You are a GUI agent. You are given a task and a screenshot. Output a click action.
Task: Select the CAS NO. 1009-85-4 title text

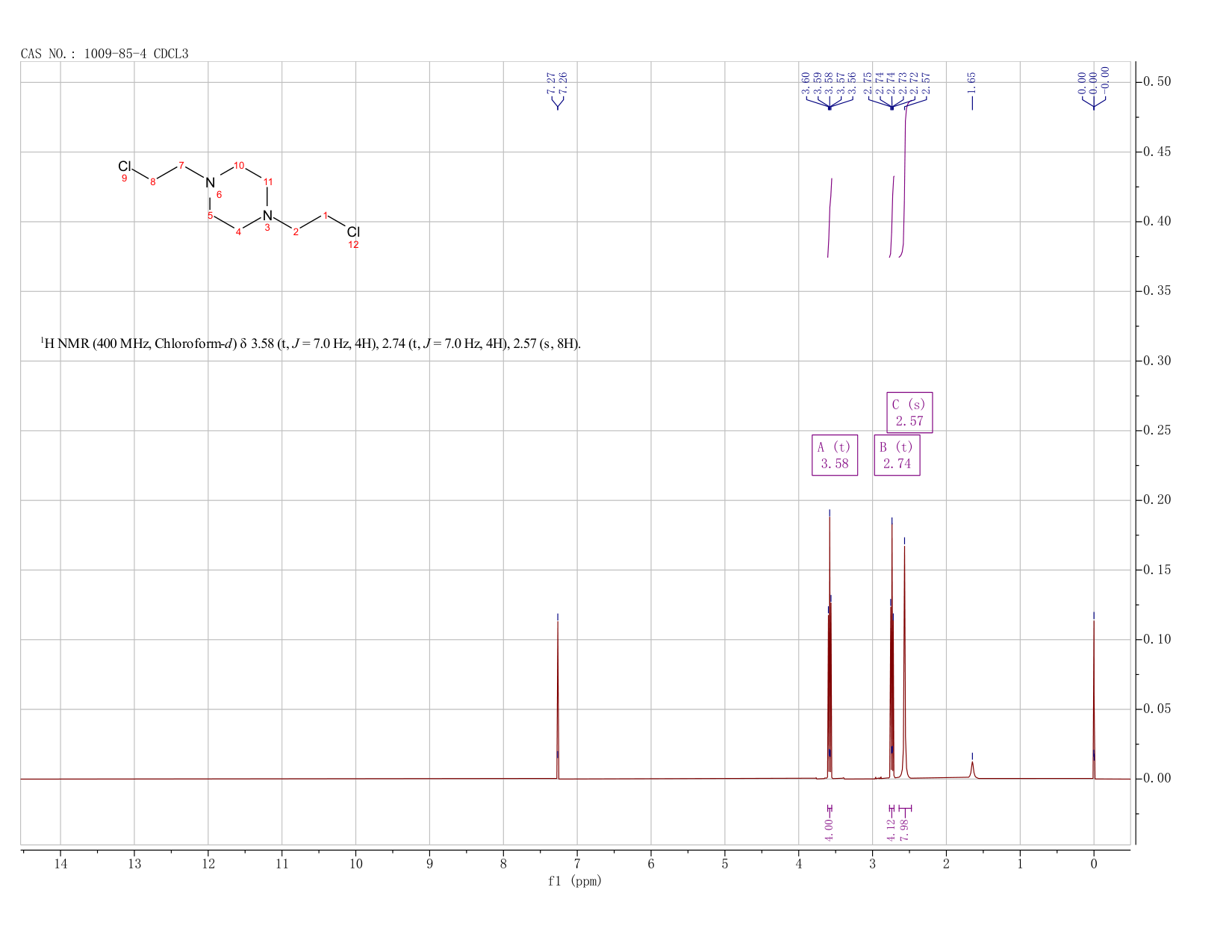click(105, 54)
